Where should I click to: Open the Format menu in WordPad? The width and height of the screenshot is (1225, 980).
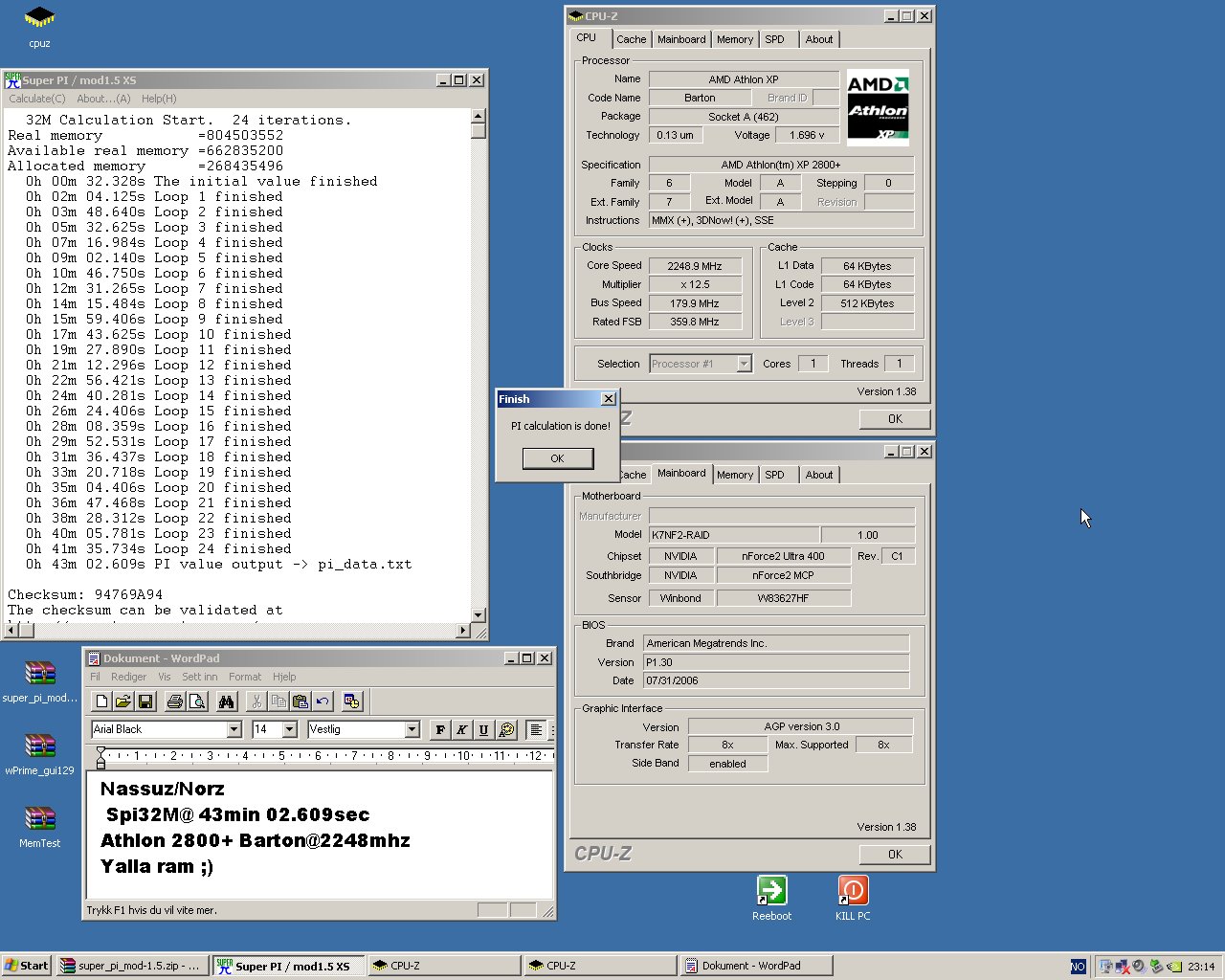click(x=245, y=677)
